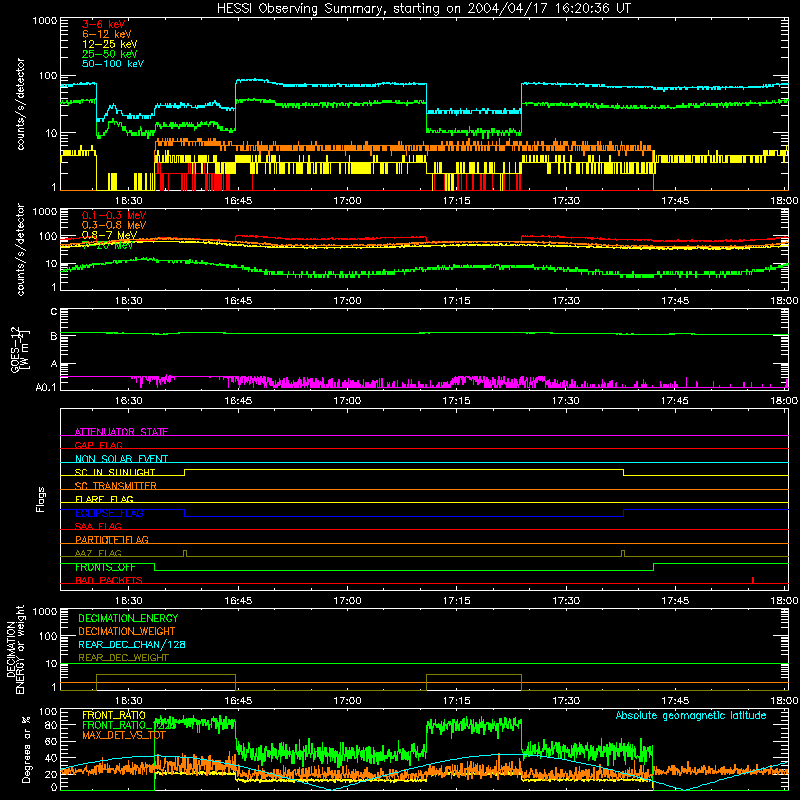Click the REAR_DEC_CHAN/128 legend label
Viewport: 800px width, 800px height.
[132, 644]
